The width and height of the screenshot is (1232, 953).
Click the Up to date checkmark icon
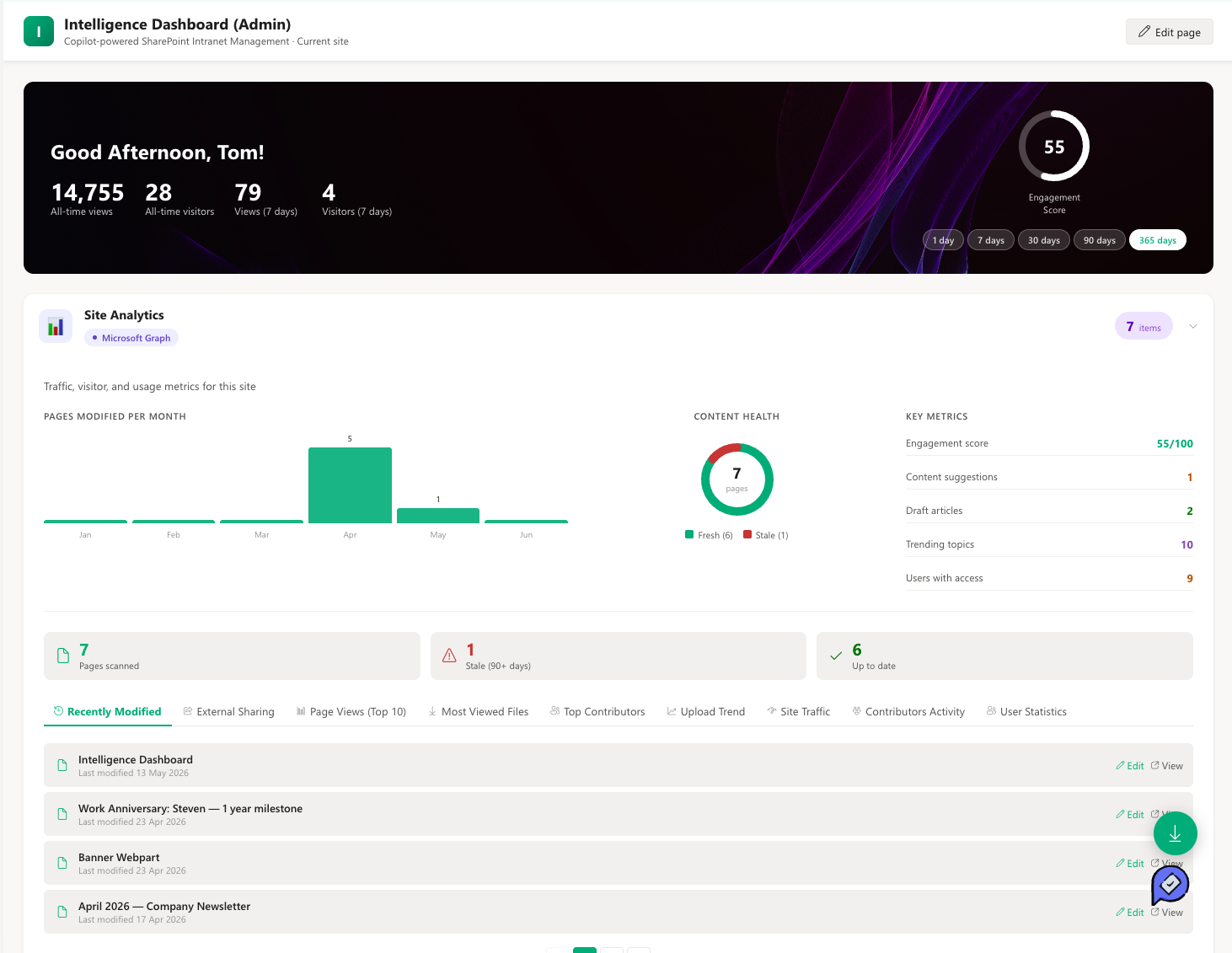tap(836, 656)
